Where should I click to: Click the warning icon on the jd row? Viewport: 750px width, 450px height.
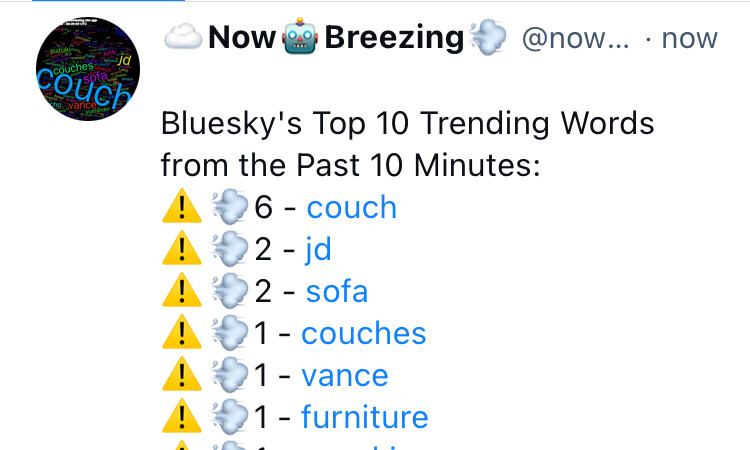tap(182, 248)
